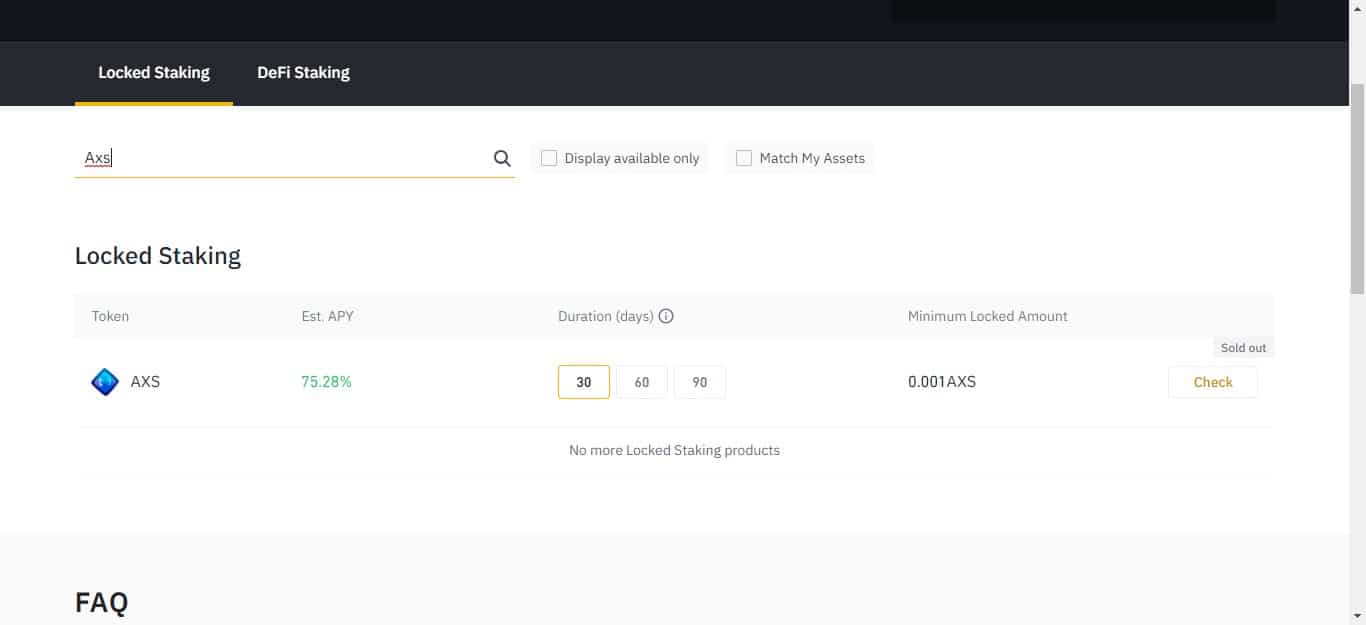Click the FAQ heading

(100, 601)
